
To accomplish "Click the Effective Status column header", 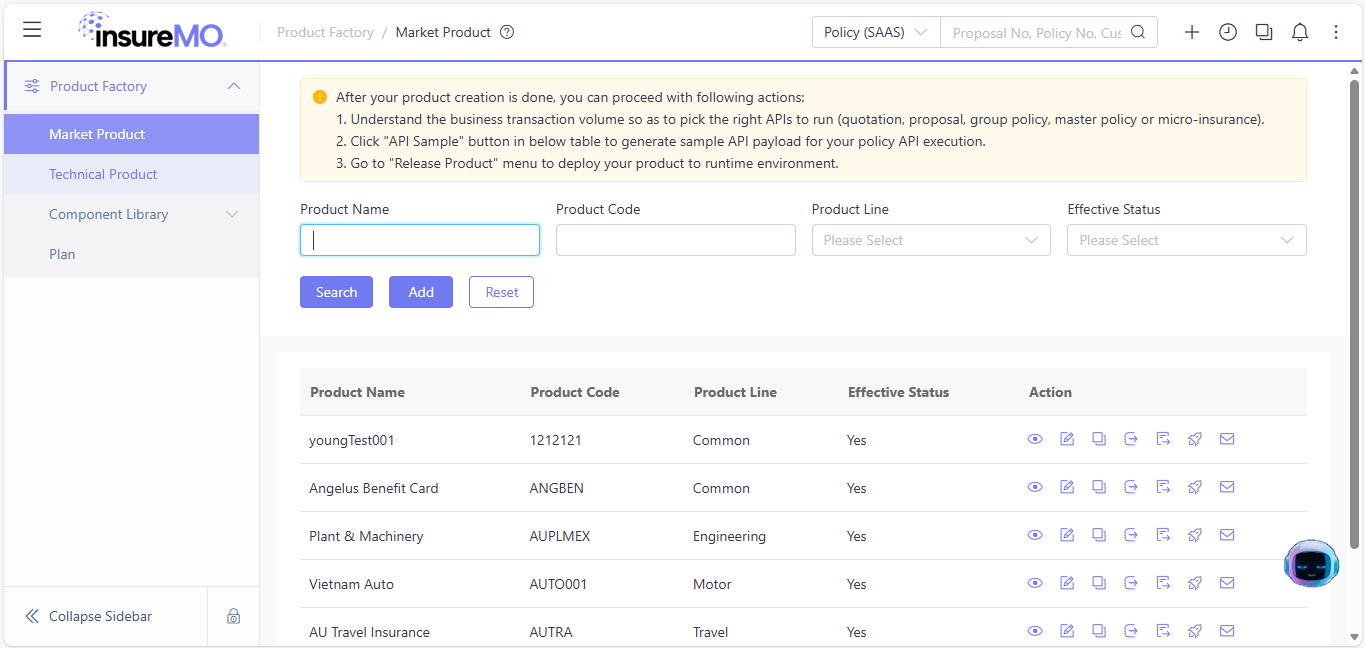I will pos(898,392).
